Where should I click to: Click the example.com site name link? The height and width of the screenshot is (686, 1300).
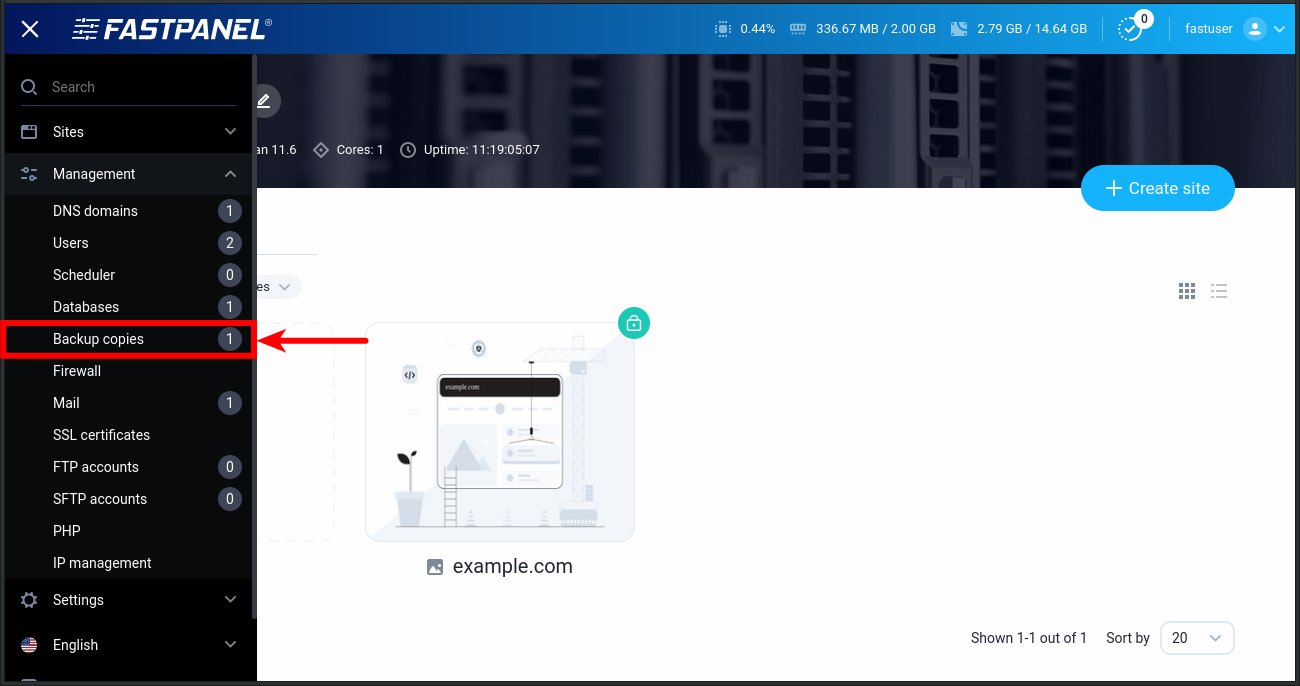click(513, 567)
